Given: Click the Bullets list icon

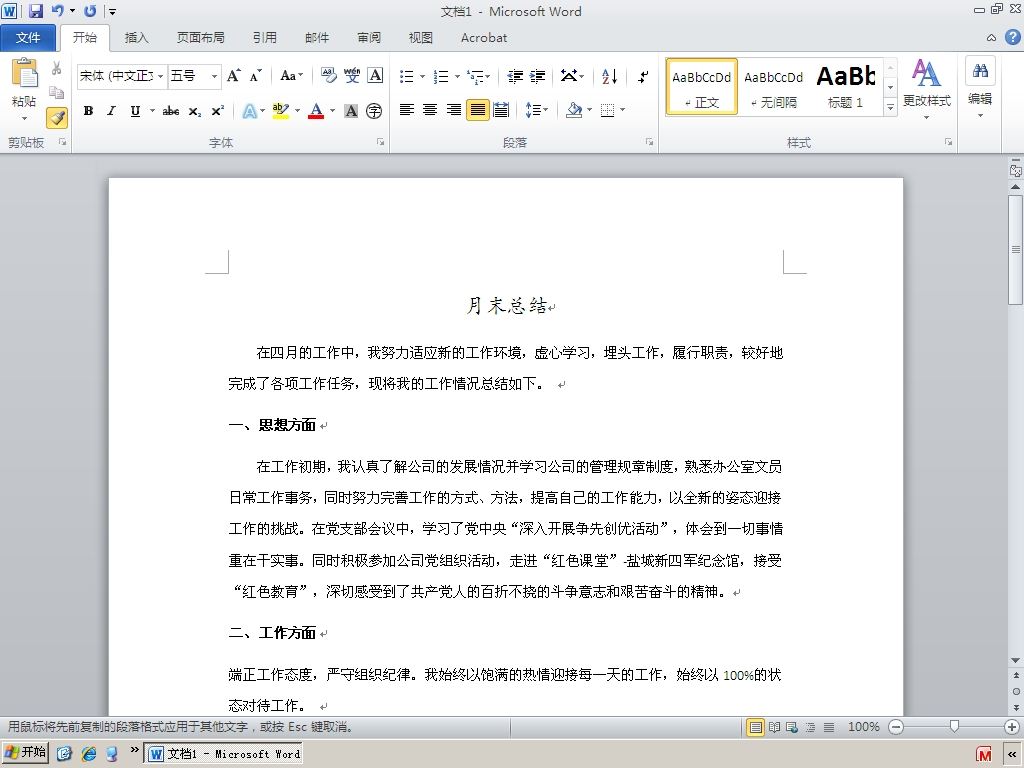Looking at the screenshot, I should coord(407,77).
